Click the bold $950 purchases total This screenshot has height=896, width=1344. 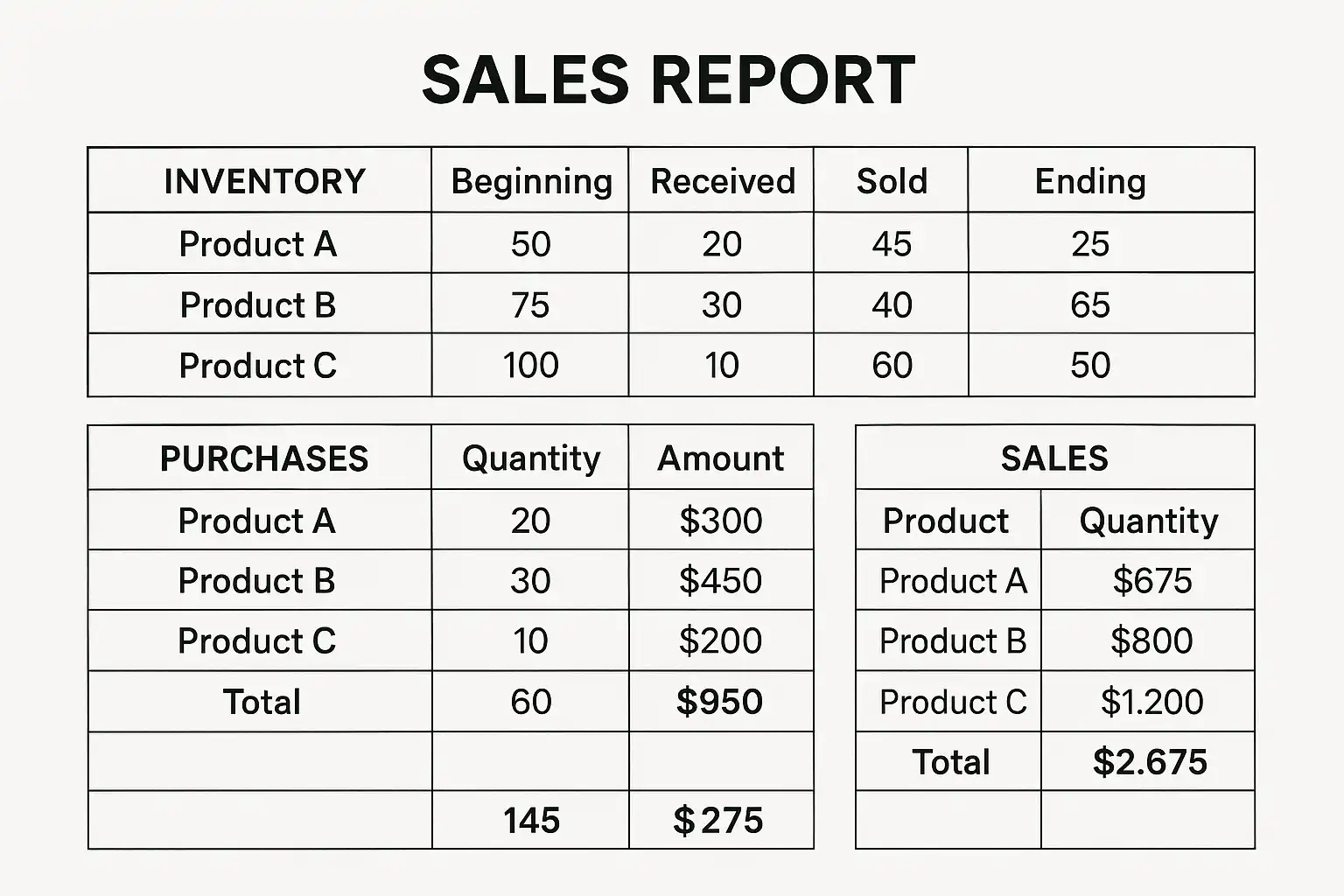click(720, 702)
